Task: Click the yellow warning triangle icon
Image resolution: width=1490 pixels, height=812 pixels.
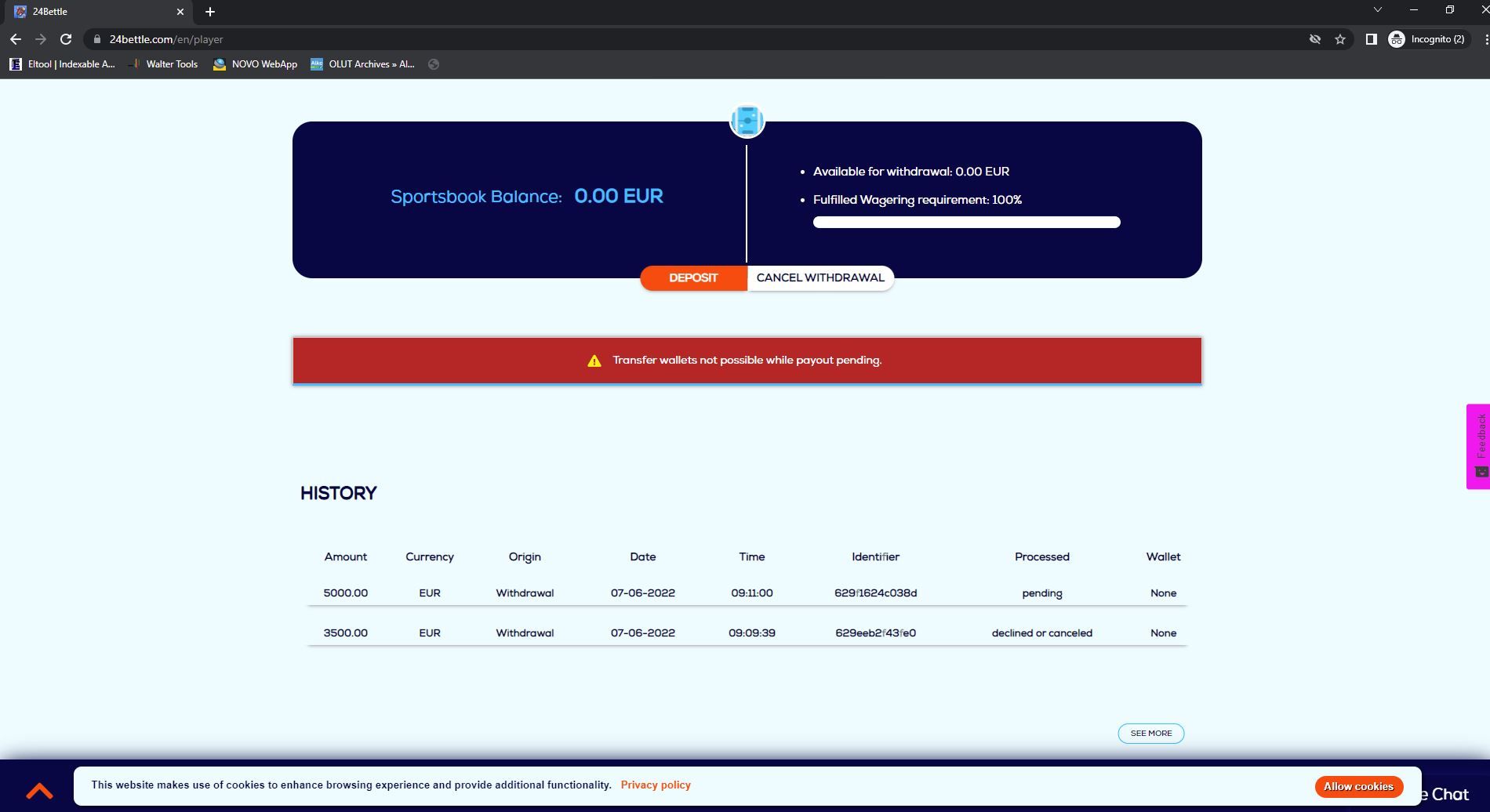Action: (x=594, y=361)
